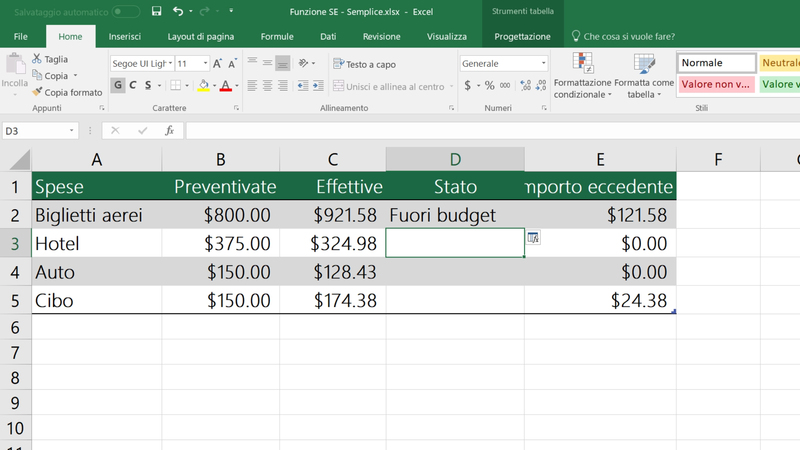
Task: Select cell C2 containing $921.58
Action: click(333, 215)
